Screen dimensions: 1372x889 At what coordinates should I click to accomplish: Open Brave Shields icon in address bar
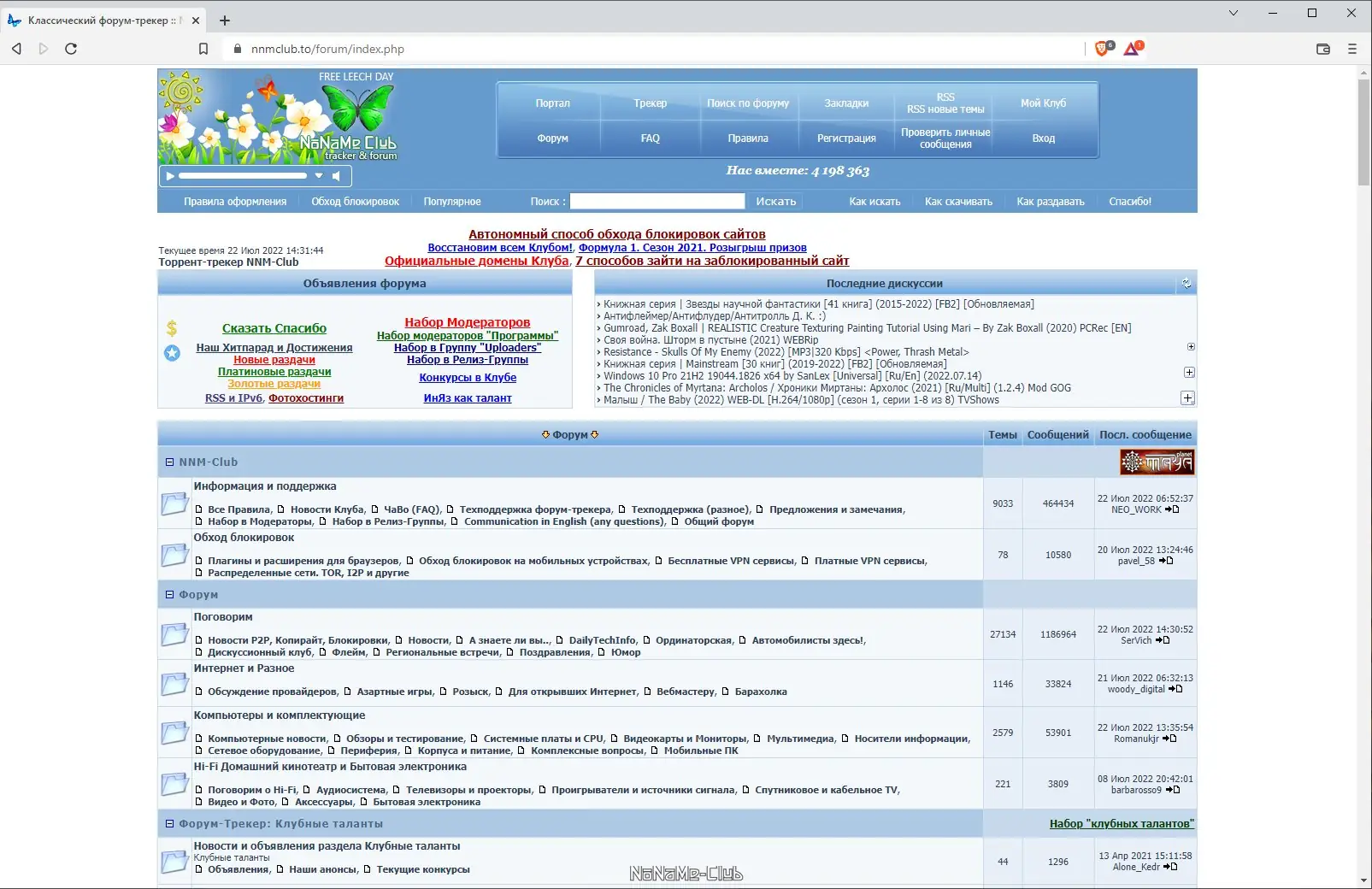tap(1104, 49)
